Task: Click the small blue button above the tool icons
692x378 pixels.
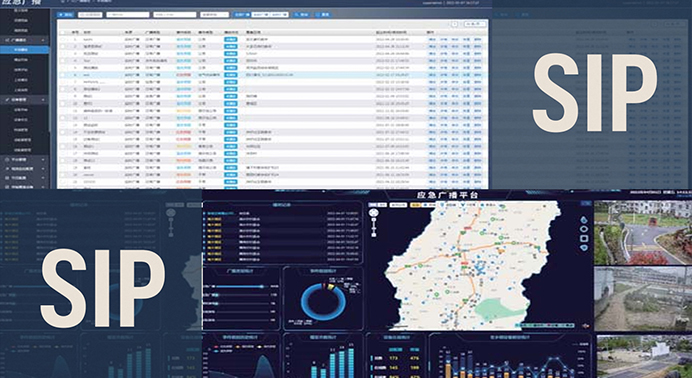Action: 587,203
